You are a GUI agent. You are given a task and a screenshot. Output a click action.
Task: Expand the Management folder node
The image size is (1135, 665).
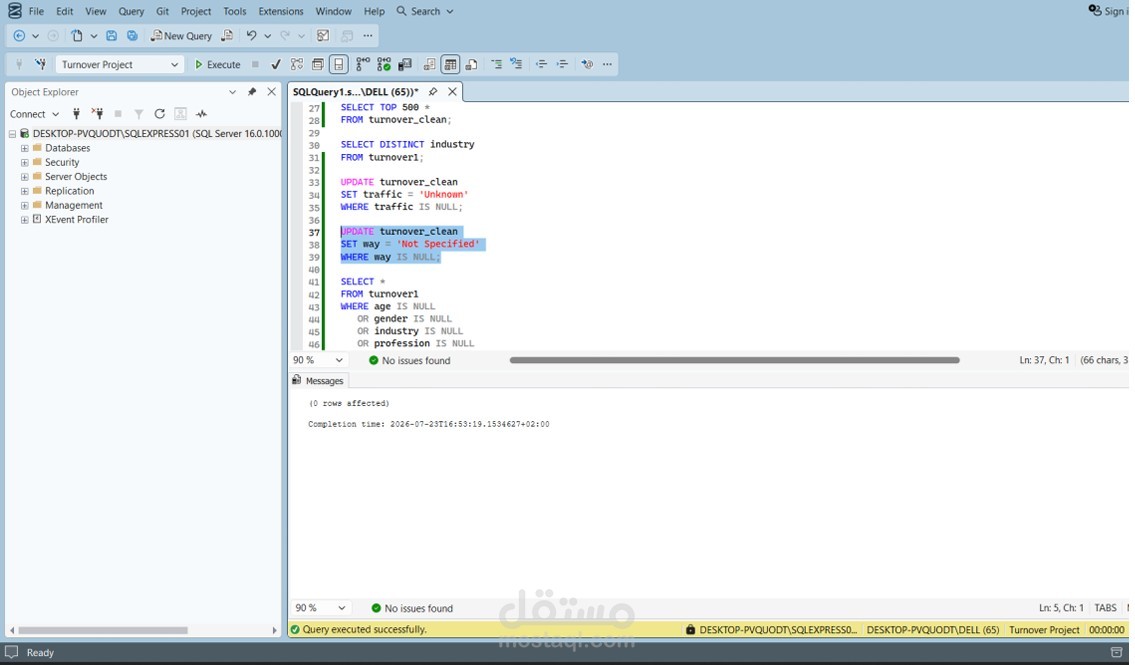click(x=25, y=206)
